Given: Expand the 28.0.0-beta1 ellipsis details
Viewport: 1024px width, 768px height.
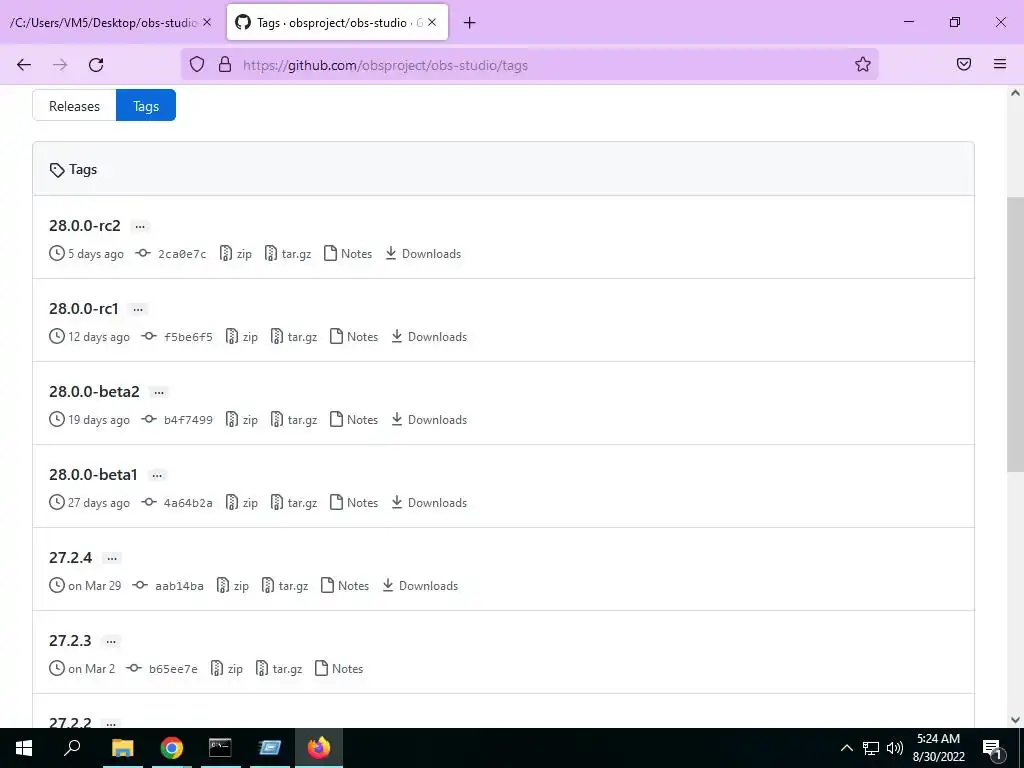Looking at the screenshot, I should click(x=157, y=475).
